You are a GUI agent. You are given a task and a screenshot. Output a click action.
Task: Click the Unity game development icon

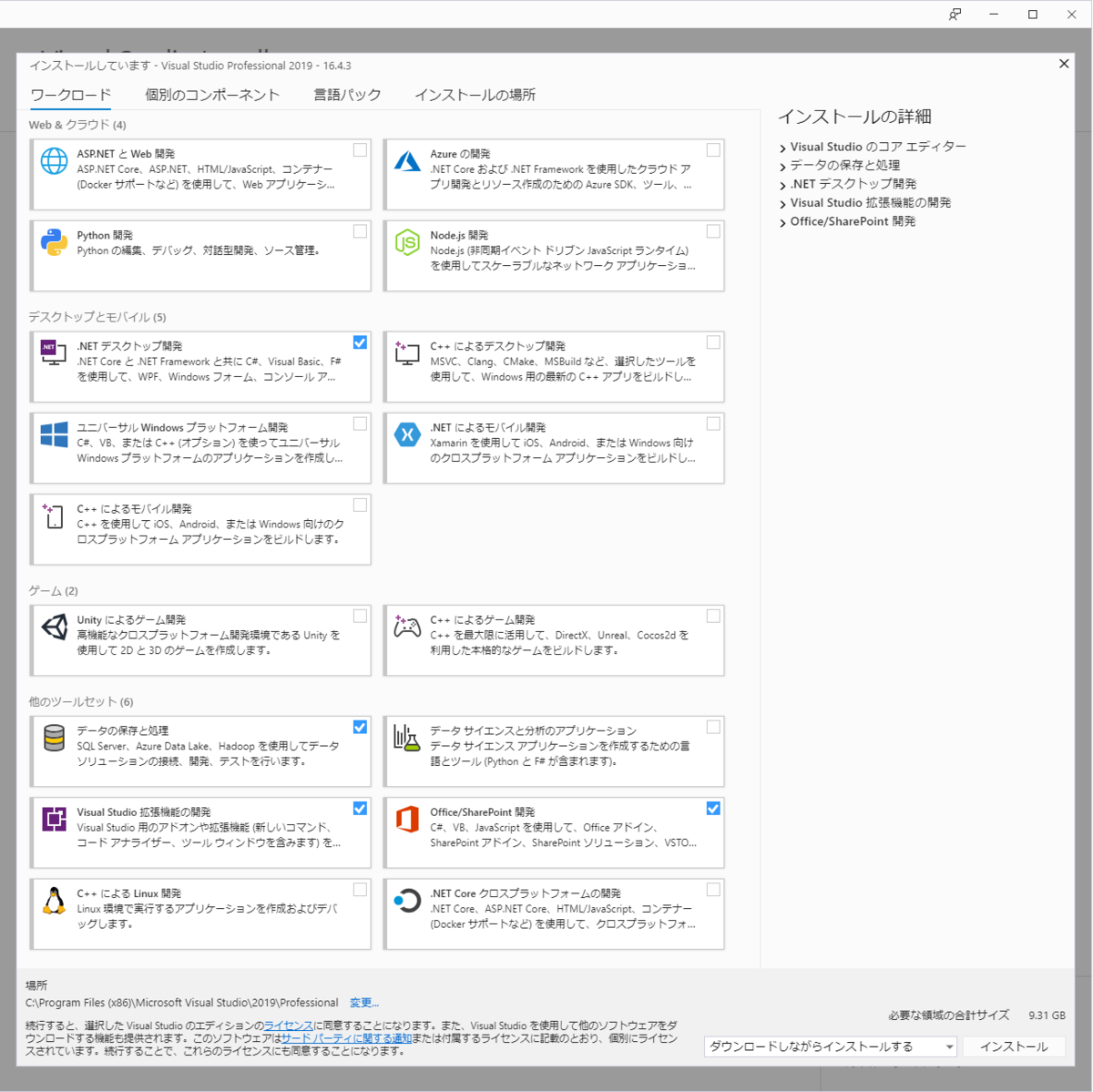(55, 627)
